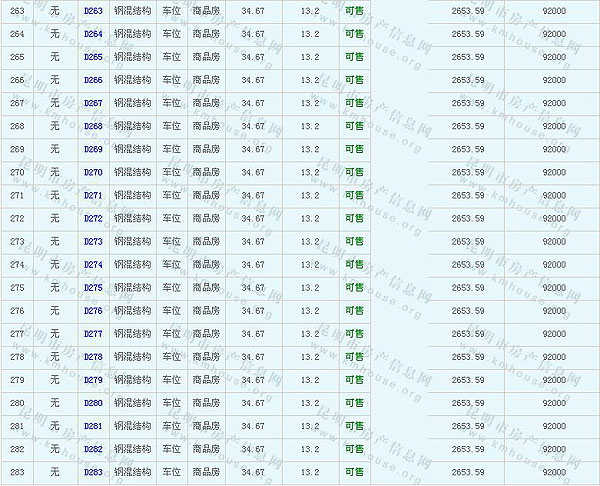View details for unit D272

click(x=93, y=218)
